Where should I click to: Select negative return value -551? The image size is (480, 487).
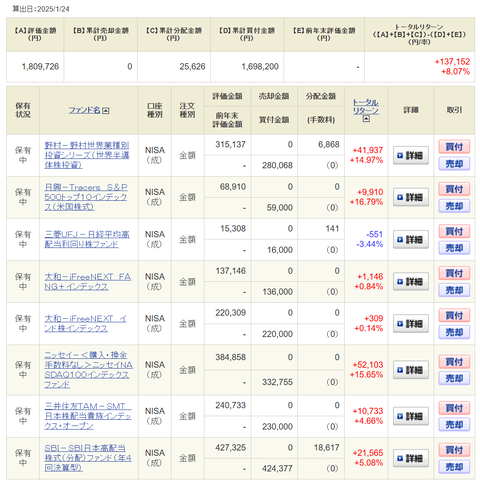(x=375, y=234)
